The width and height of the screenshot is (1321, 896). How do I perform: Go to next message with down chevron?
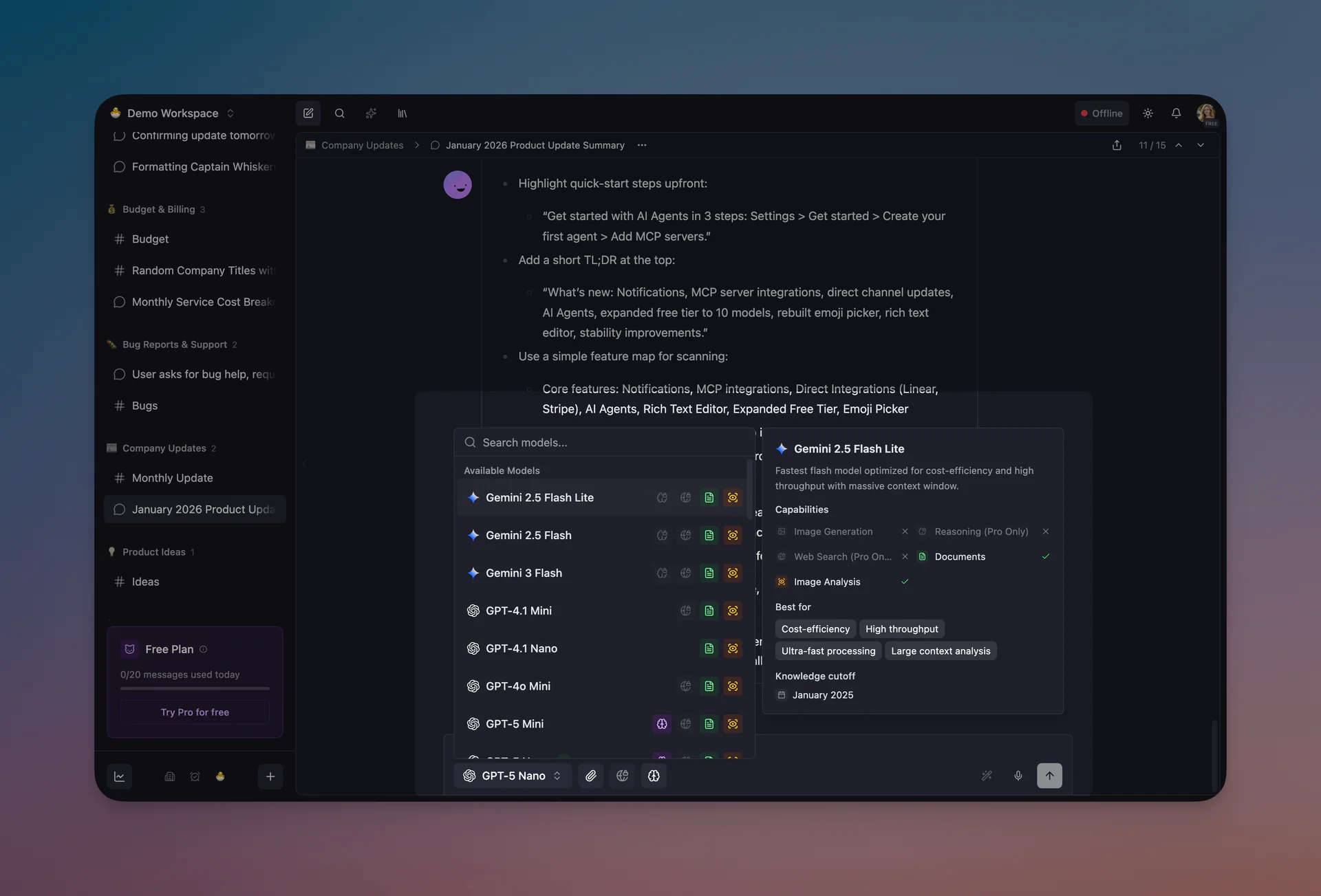pos(1201,145)
